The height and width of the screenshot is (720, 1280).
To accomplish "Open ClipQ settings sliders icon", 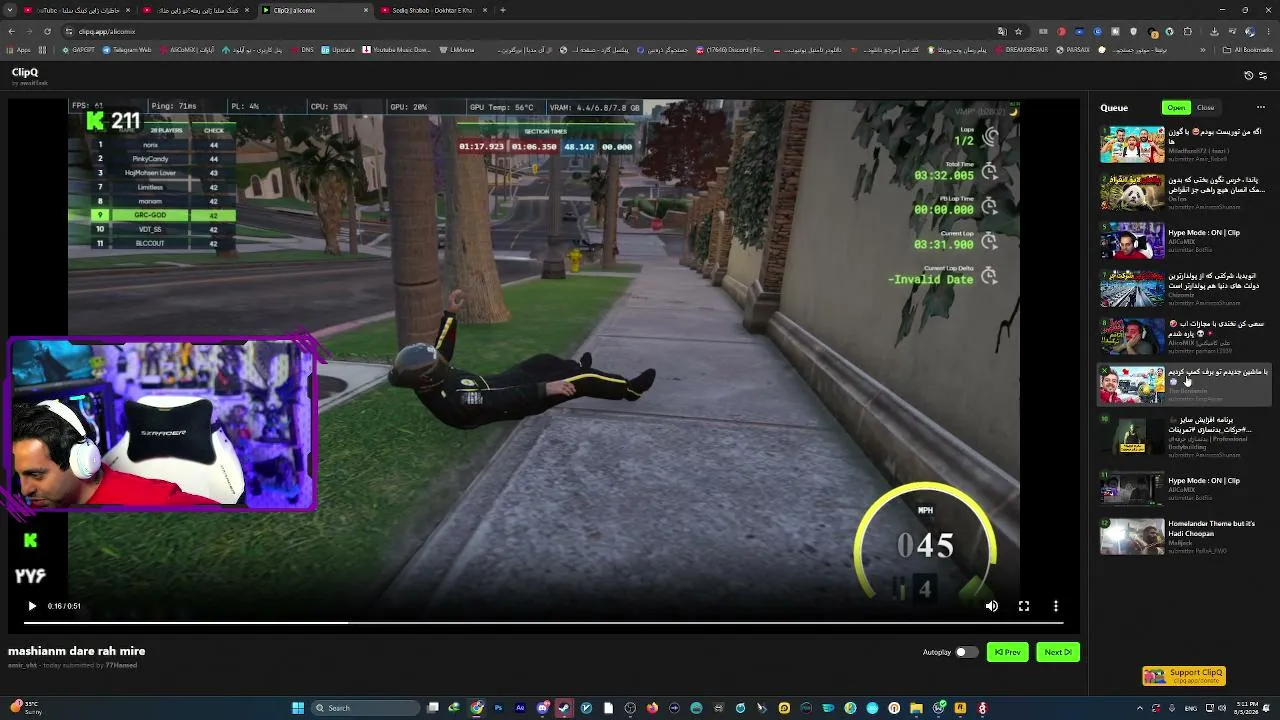I will pyautogui.click(x=1263, y=75).
